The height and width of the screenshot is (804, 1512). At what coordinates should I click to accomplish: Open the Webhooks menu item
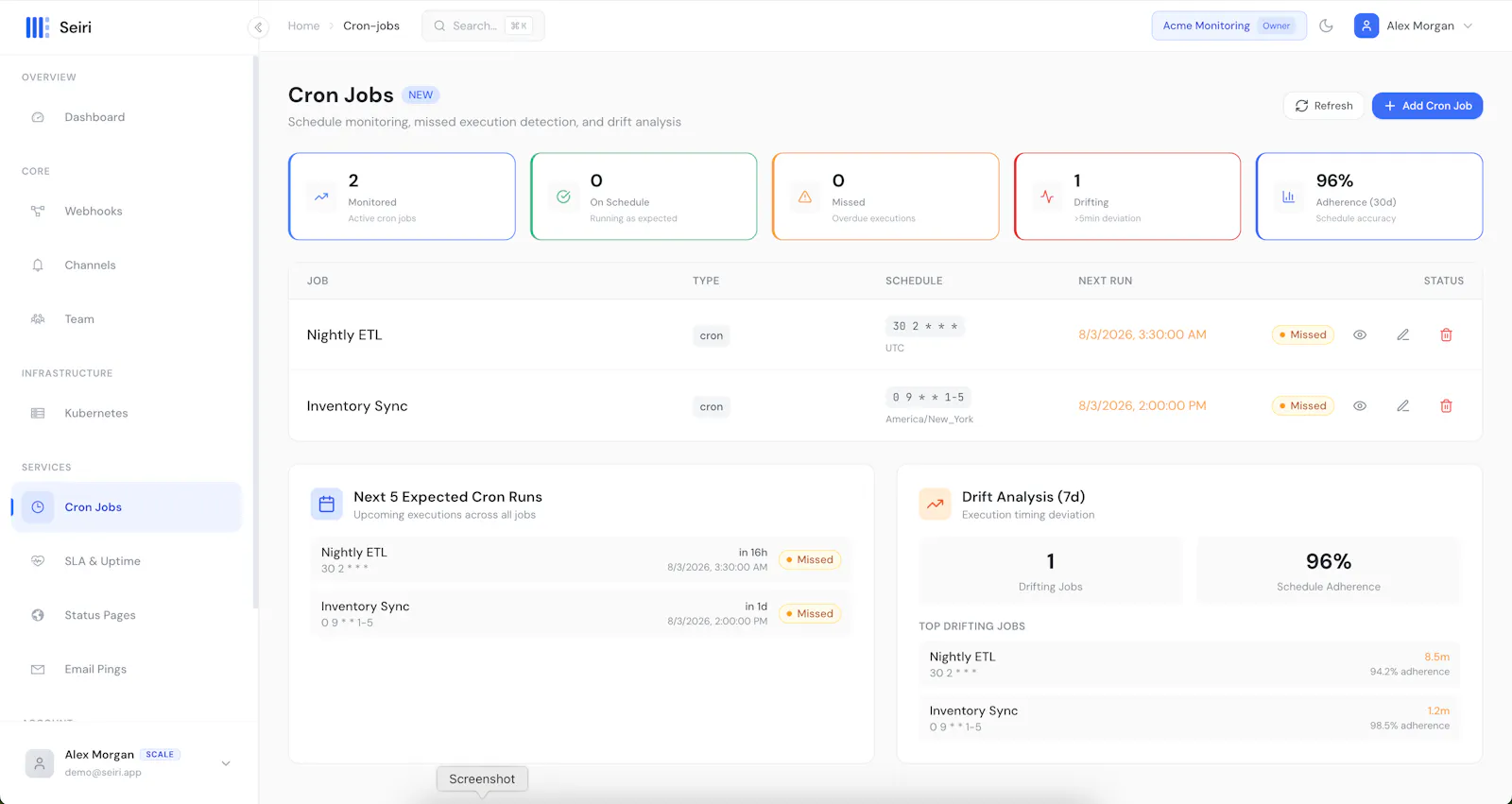127,211
